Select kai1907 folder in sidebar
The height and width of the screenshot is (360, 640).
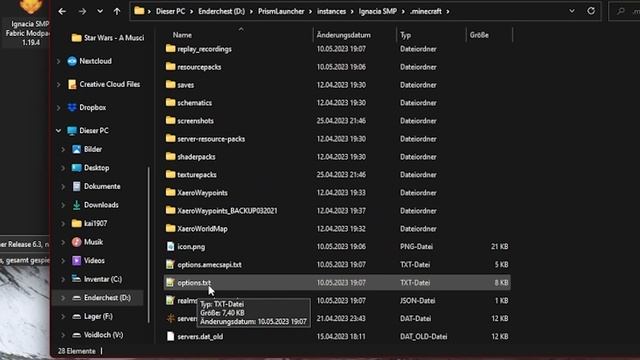click(x=89, y=223)
